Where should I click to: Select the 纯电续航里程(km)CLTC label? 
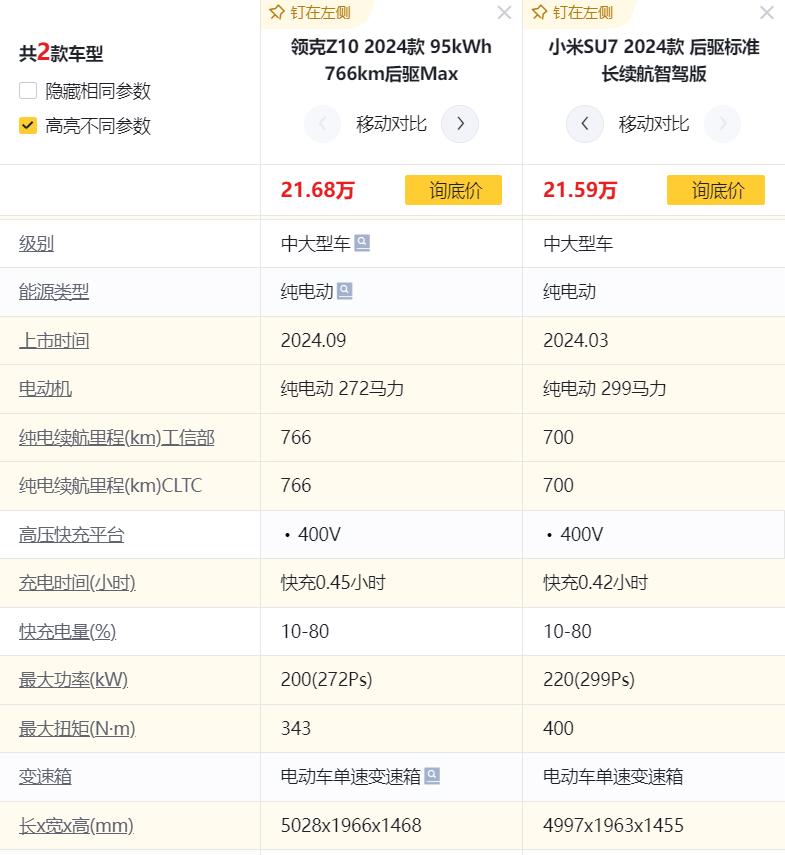(x=111, y=485)
